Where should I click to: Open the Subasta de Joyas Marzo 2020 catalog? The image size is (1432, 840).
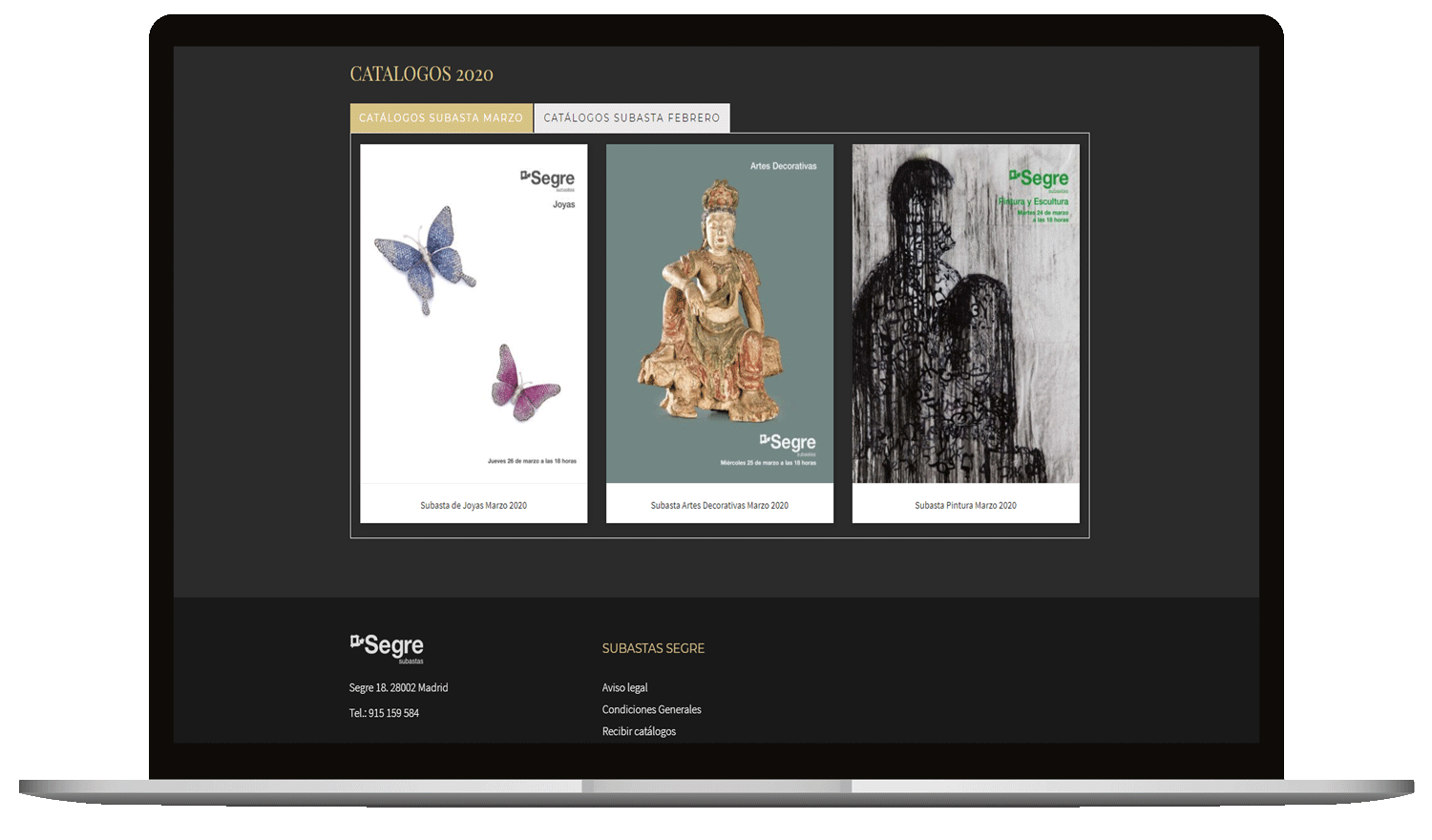click(x=473, y=505)
